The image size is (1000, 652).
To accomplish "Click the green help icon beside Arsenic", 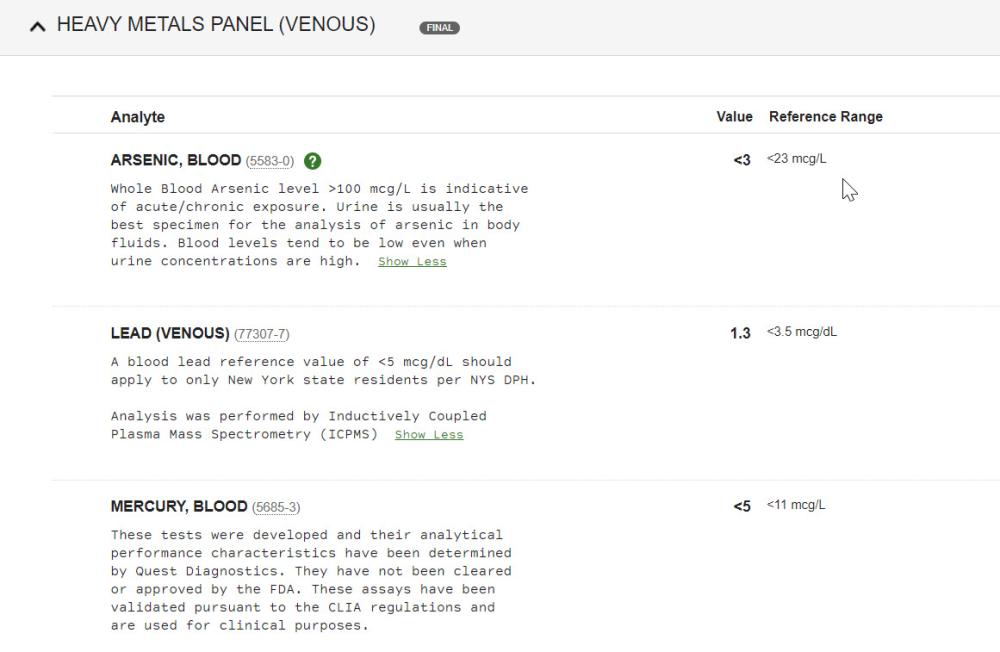I will coord(312,161).
